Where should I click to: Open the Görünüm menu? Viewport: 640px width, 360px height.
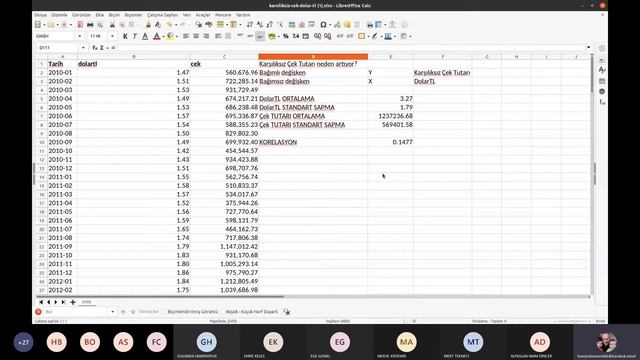(x=81, y=15)
